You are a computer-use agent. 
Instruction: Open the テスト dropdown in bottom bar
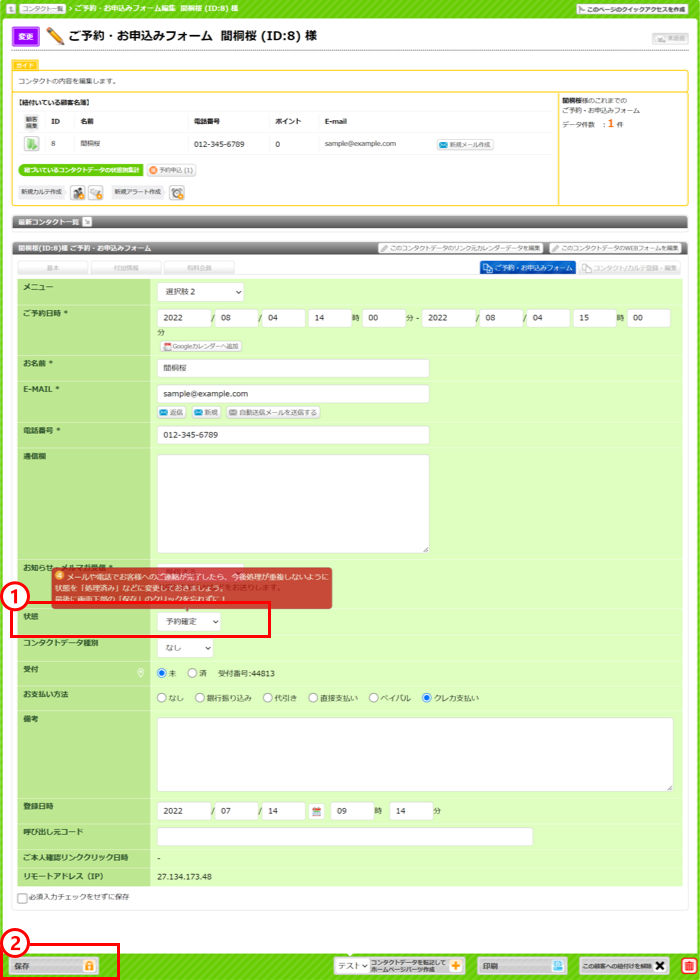pos(351,965)
